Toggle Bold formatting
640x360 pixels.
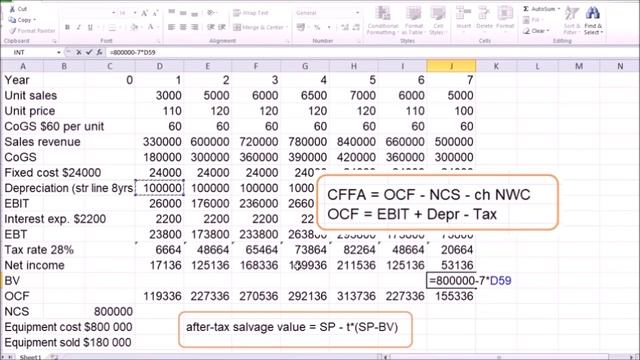click(67, 27)
